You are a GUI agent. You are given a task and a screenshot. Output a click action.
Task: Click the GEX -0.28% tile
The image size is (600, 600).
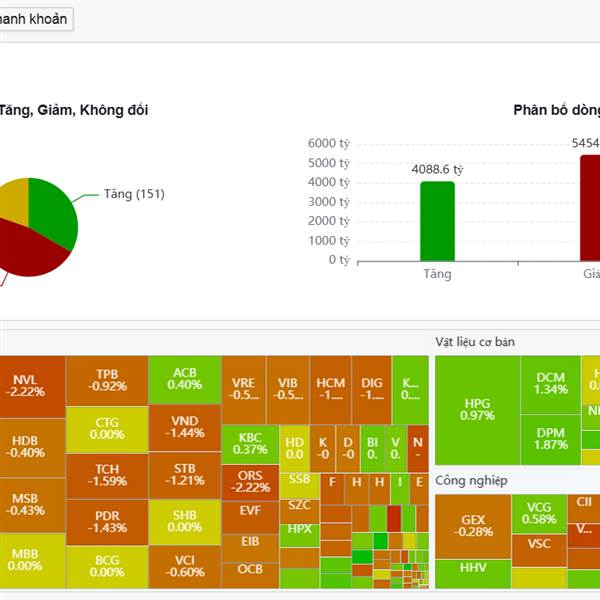point(473,526)
